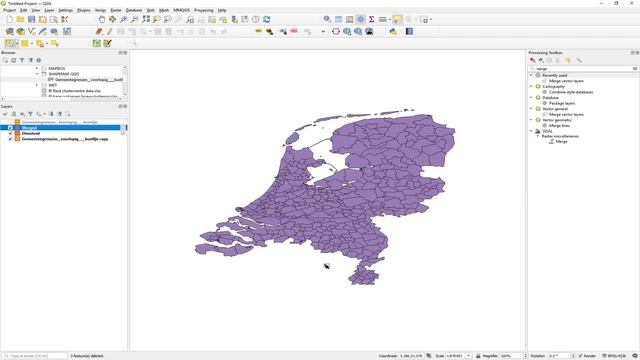Expand the MAPBOX folder in Browser
This screenshot has width=640, height=360.
[x=37, y=69]
